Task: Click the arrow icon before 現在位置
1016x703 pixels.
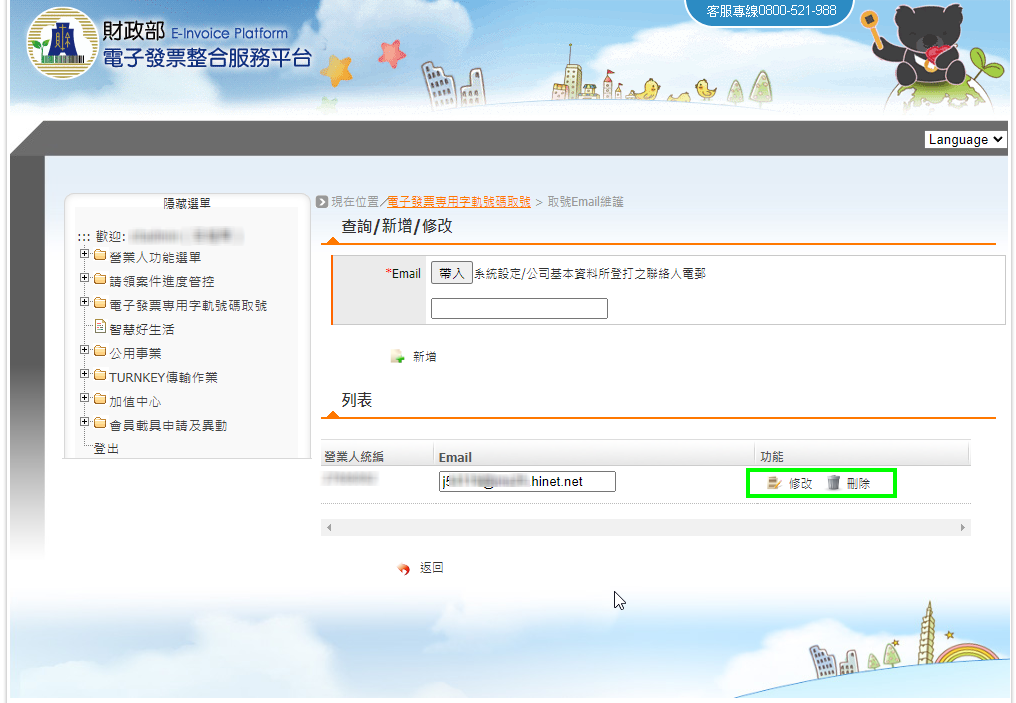Action: click(x=322, y=202)
